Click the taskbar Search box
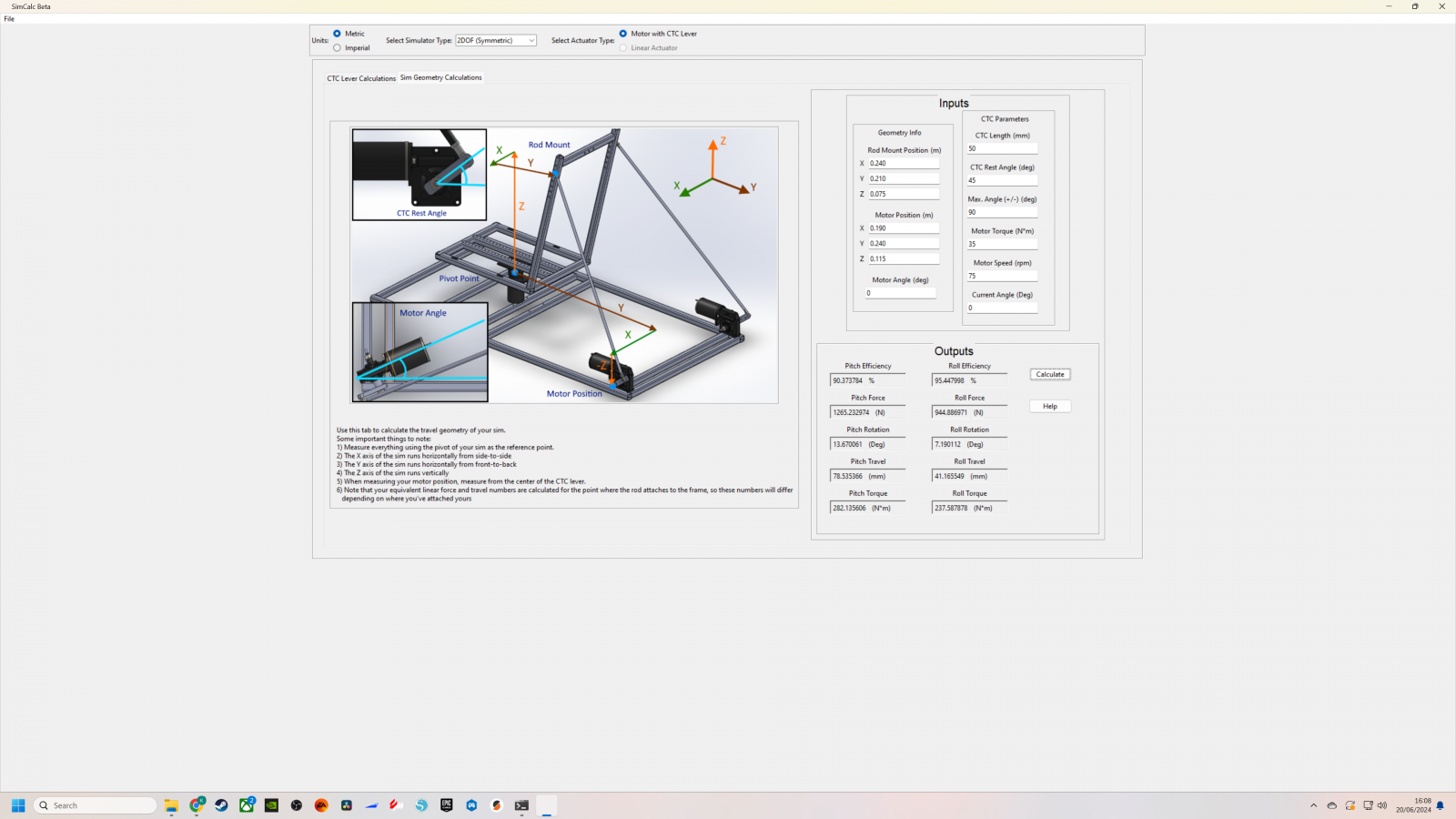Image resolution: width=1456 pixels, height=819 pixels. [96, 805]
